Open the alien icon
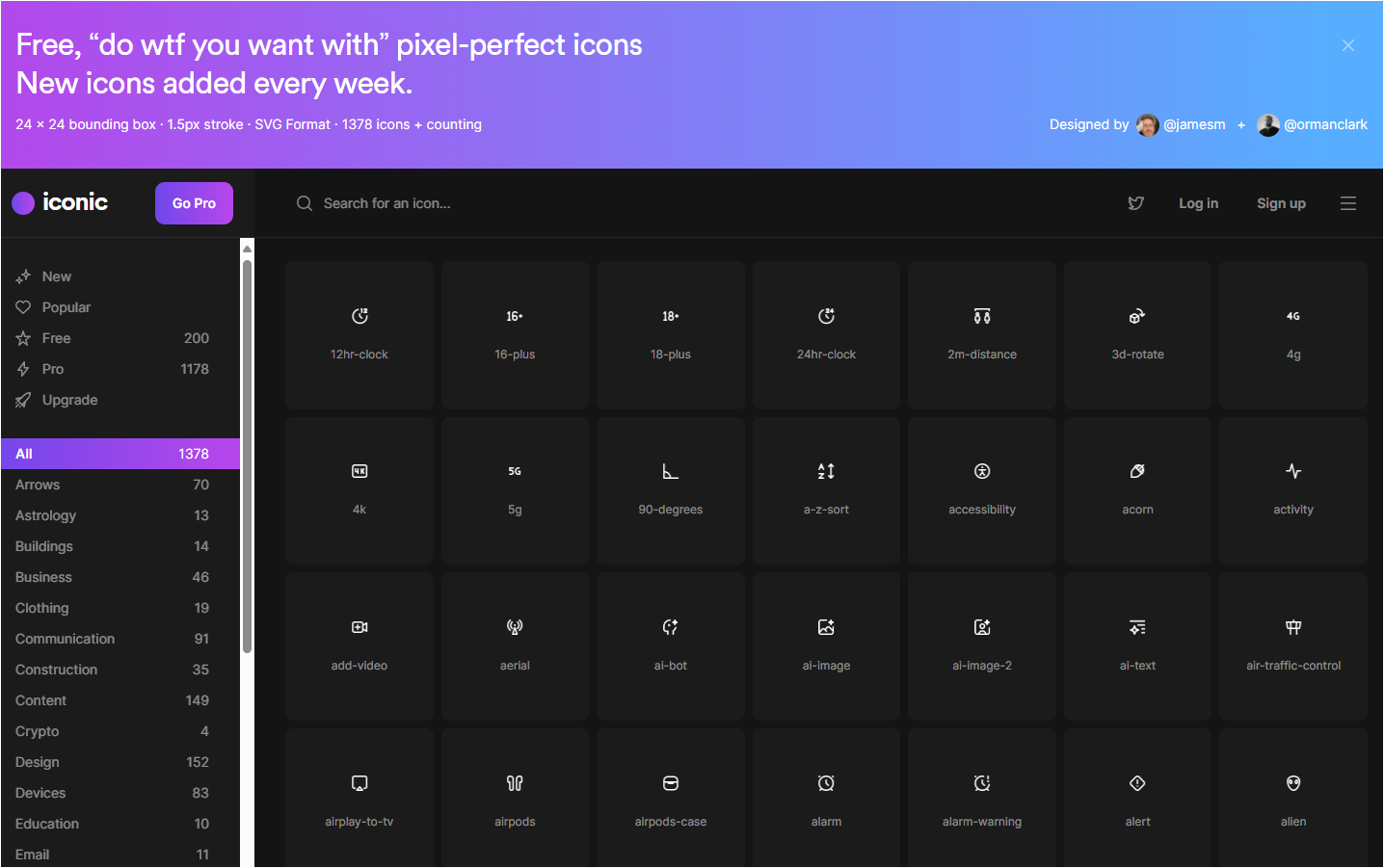The height and width of the screenshot is (868, 1384). 1292,800
